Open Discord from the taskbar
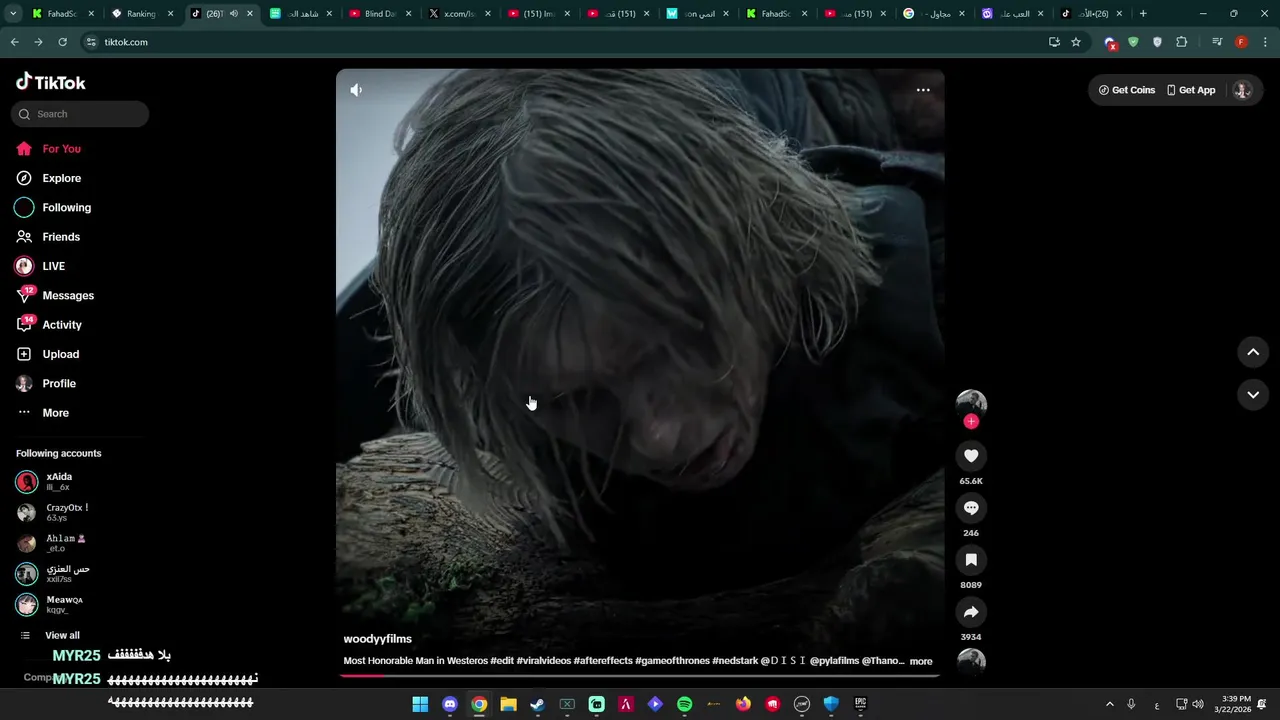1280x720 pixels. [449, 704]
